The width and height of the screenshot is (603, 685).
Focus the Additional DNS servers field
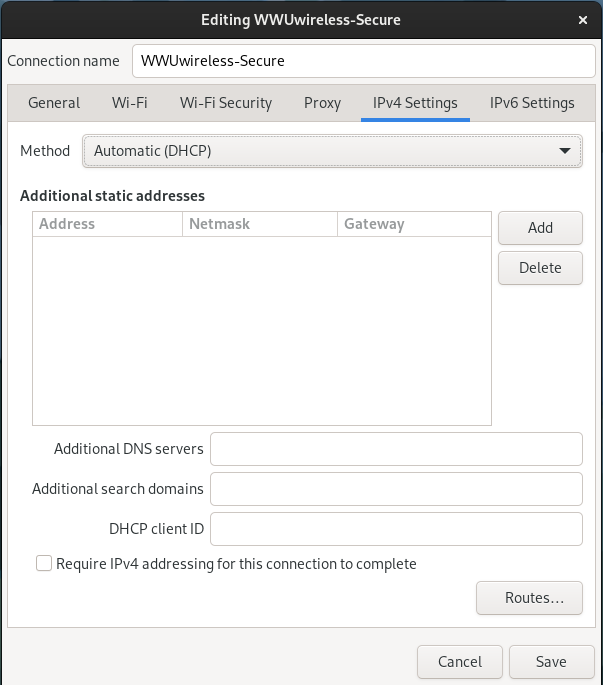[x=396, y=449]
